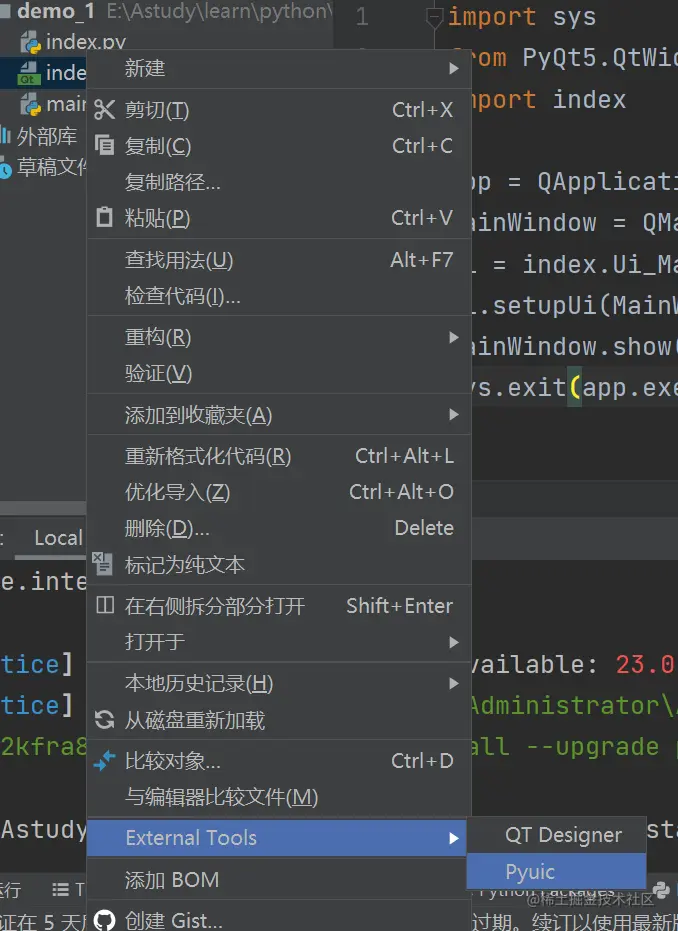Viewport: 678px width, 931px height.
Task: Click the split-right panel icon
Action: point(105,605)
